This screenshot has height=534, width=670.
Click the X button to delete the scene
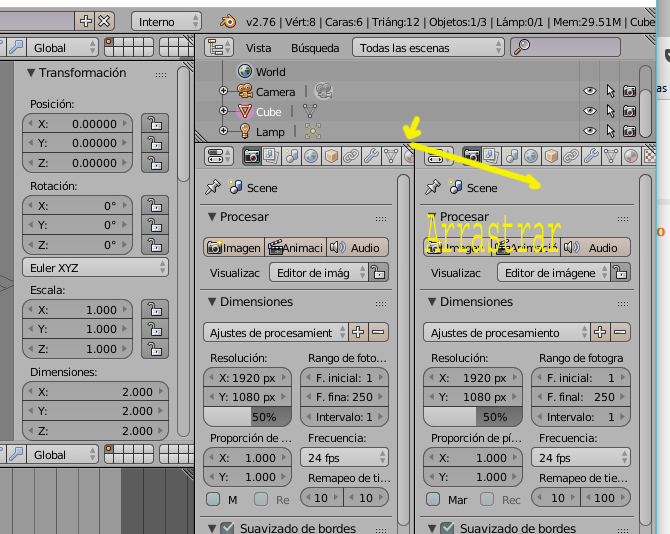(x=104, y=21)
